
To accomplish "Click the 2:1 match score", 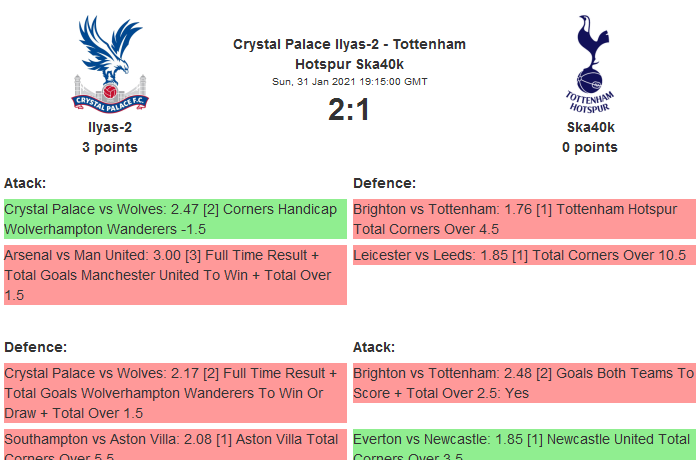I will [x=349, y=109].
